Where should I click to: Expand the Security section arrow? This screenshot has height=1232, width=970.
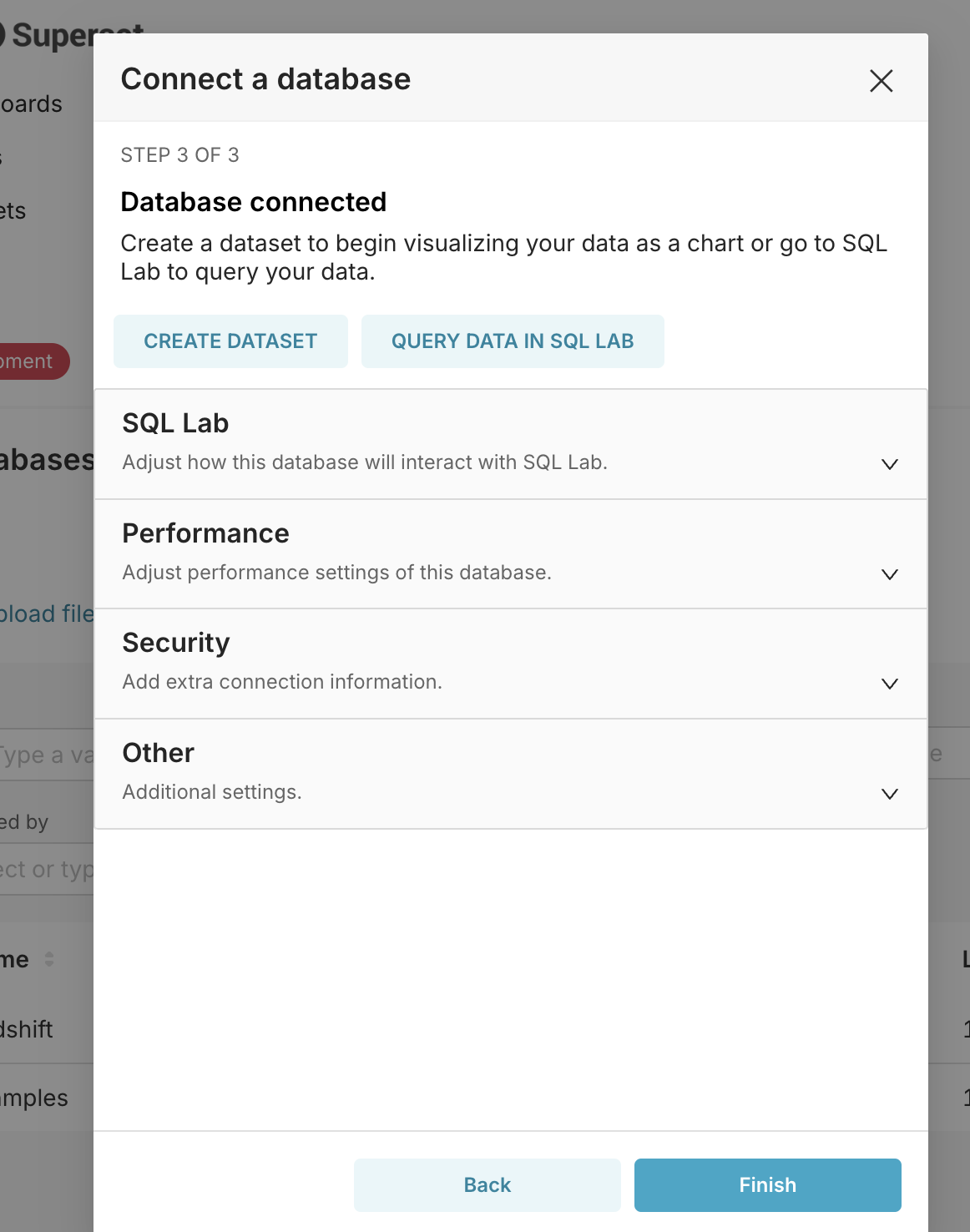[x=889, y=684]
